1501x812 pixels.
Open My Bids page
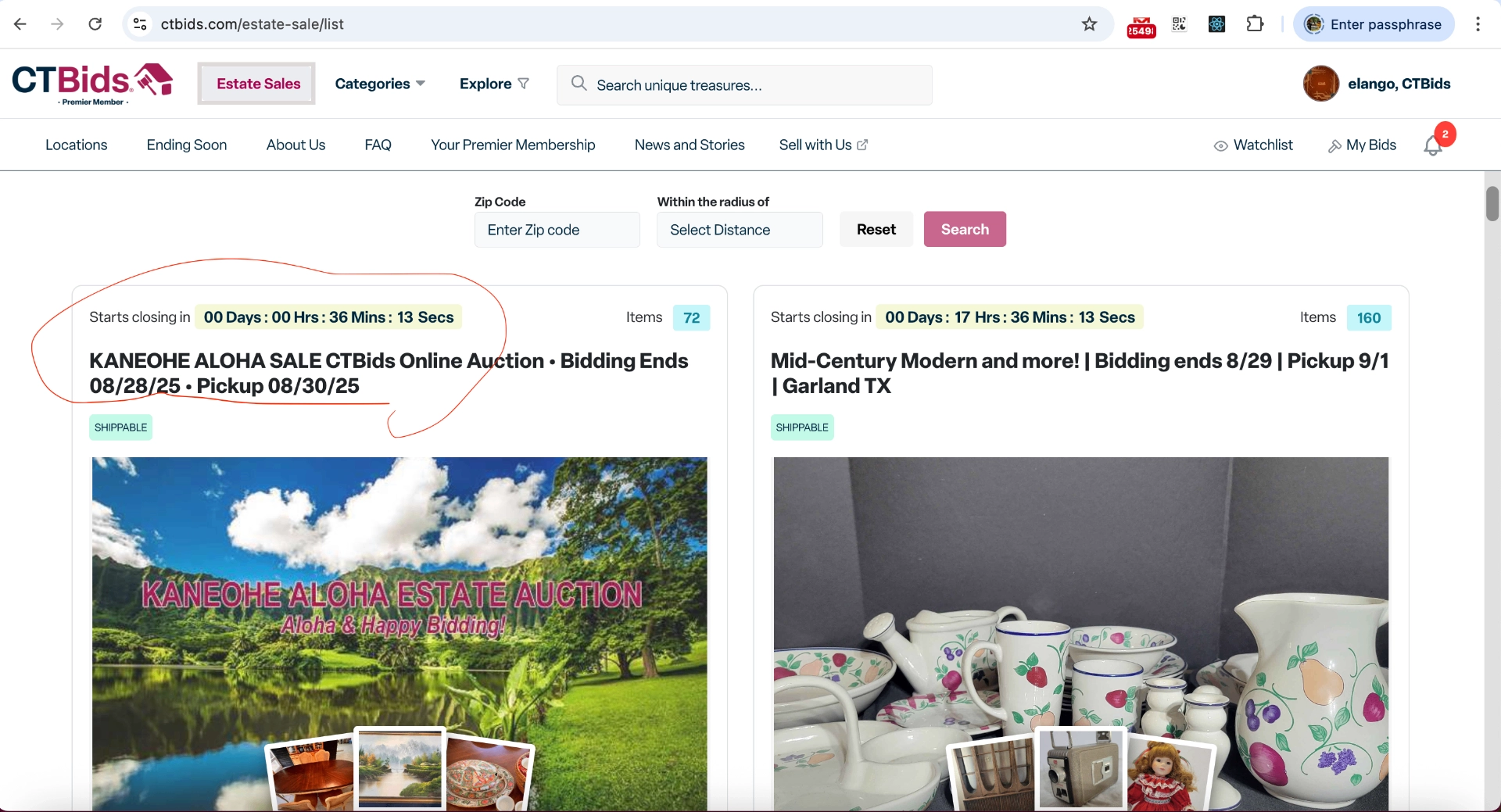point(1362,145)
